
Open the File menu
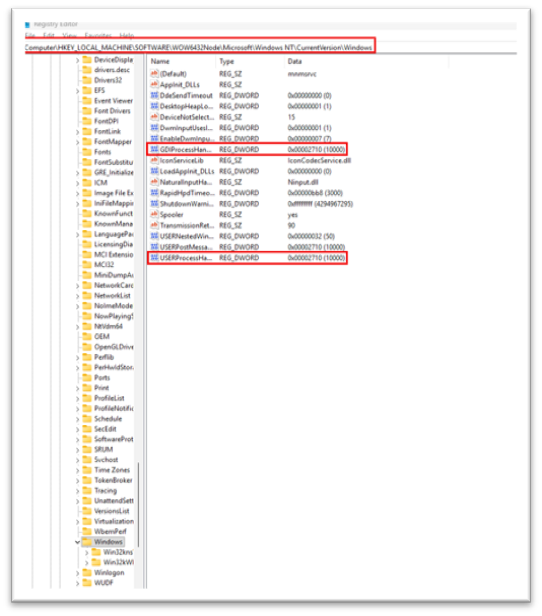[30, 35]
